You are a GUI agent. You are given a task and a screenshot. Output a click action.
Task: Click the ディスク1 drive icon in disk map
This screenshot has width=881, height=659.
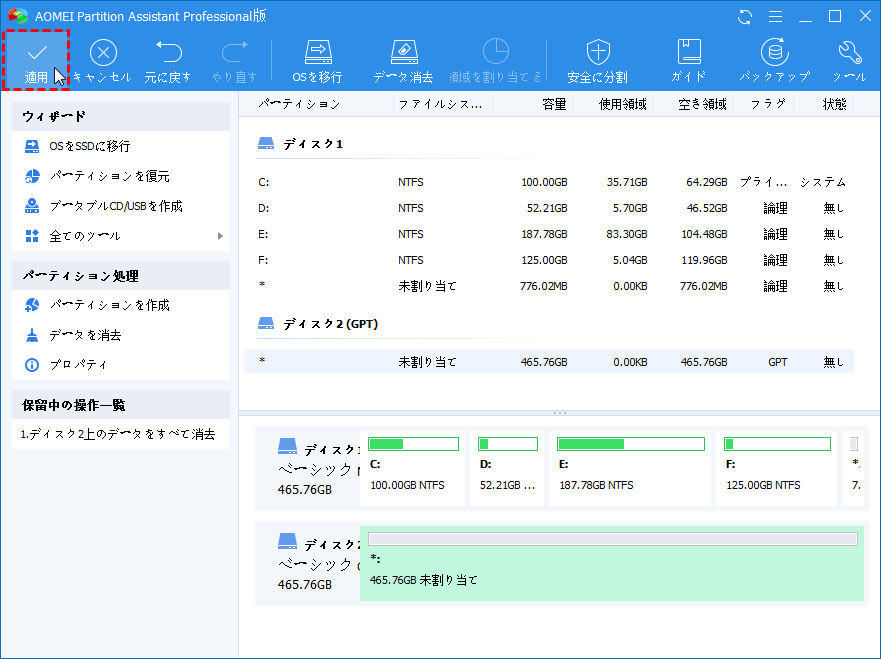click(287, 446)
